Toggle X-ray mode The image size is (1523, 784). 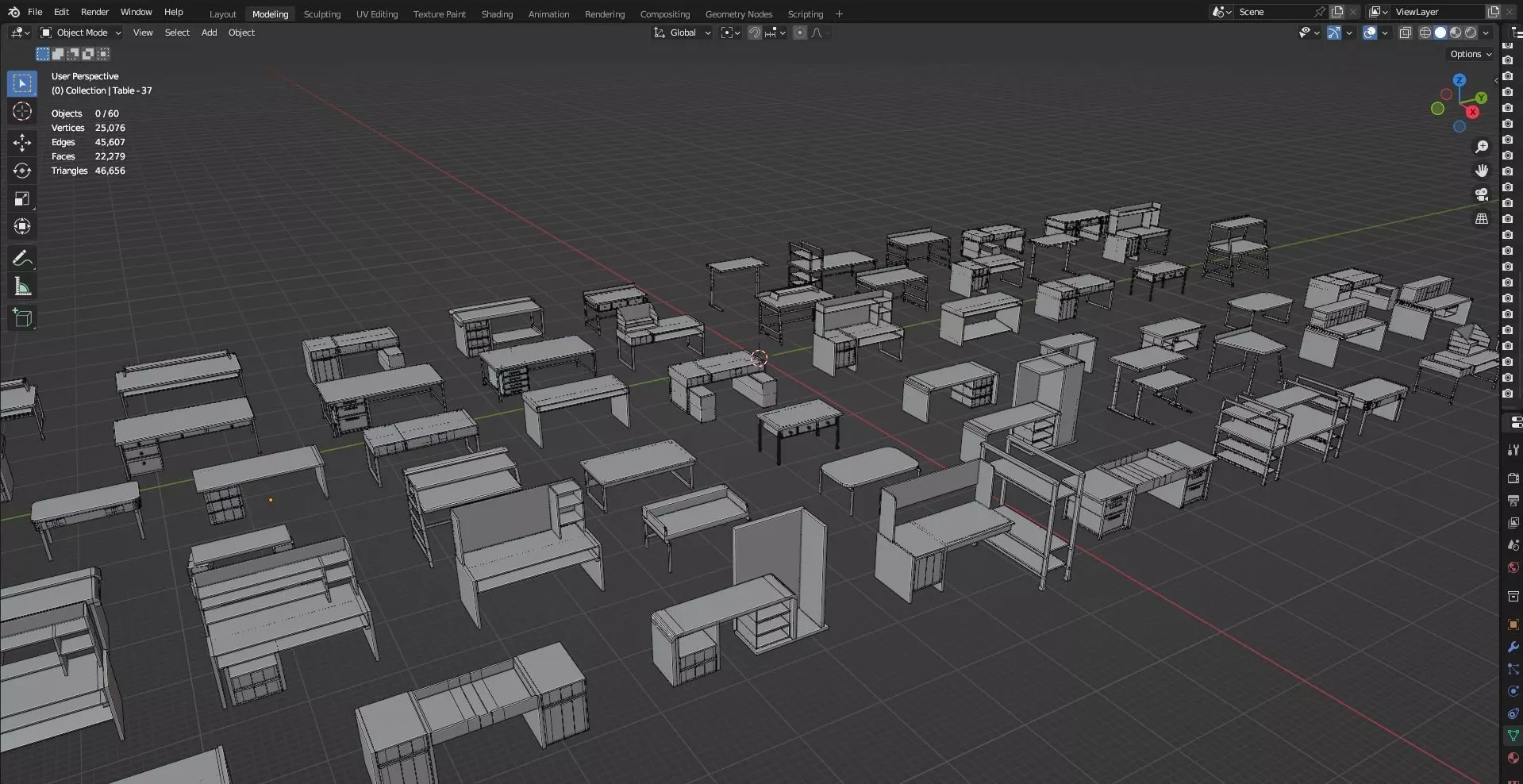(x=1406, y=33)
